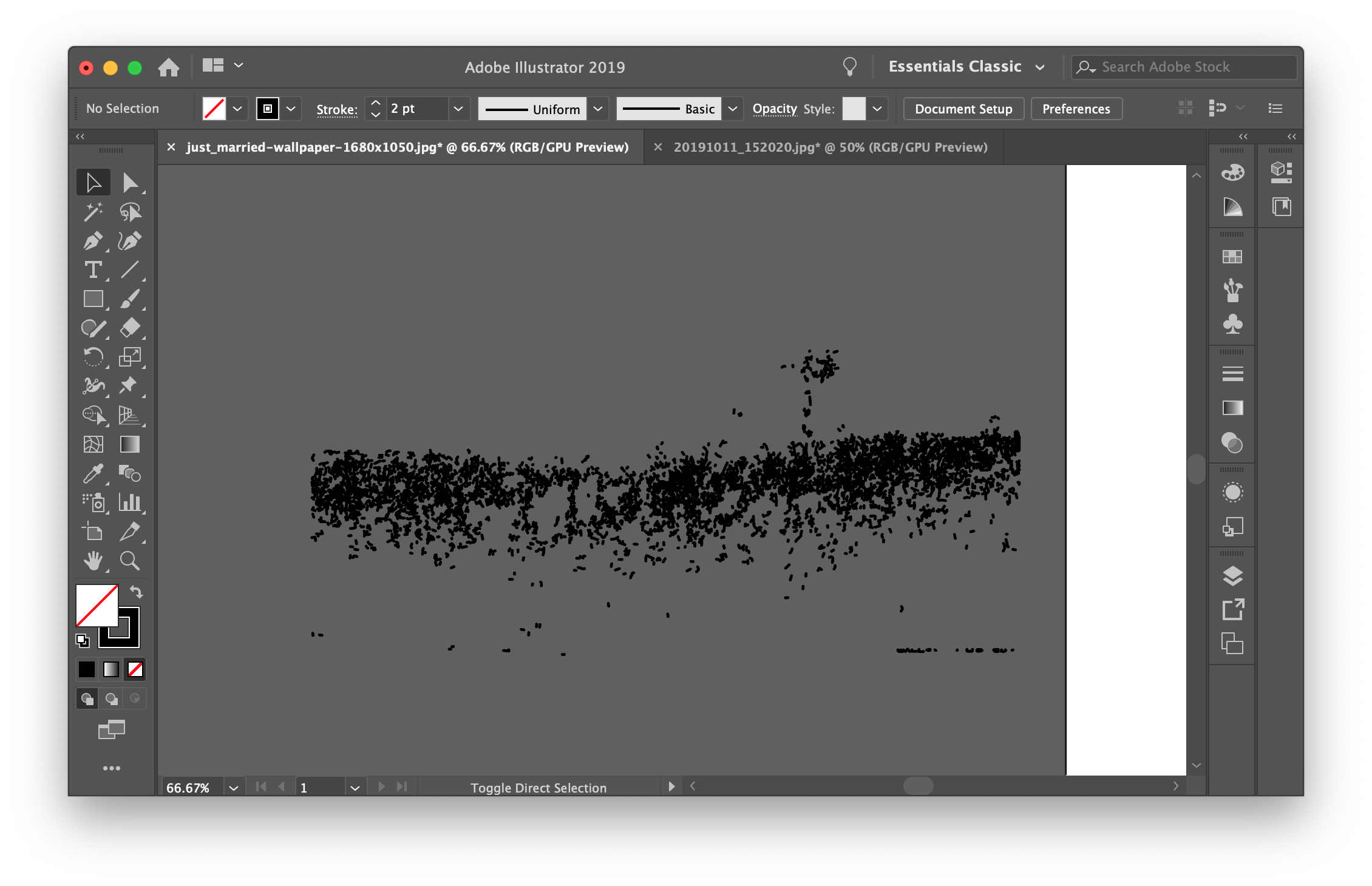
Task: Select the Eyedropper tool
Action: pos(92,473)
